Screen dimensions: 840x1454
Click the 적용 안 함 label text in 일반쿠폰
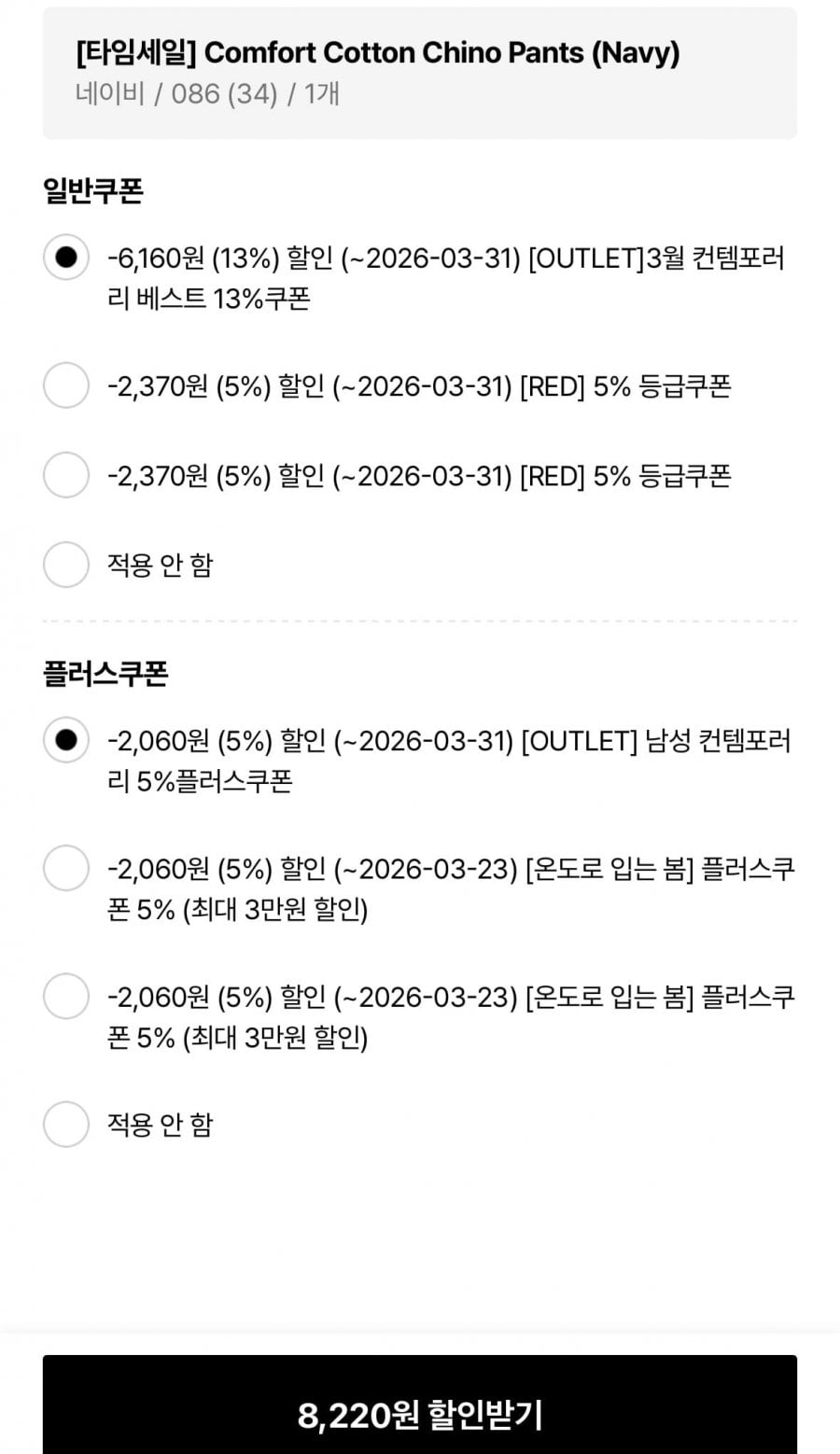(160, 565)
